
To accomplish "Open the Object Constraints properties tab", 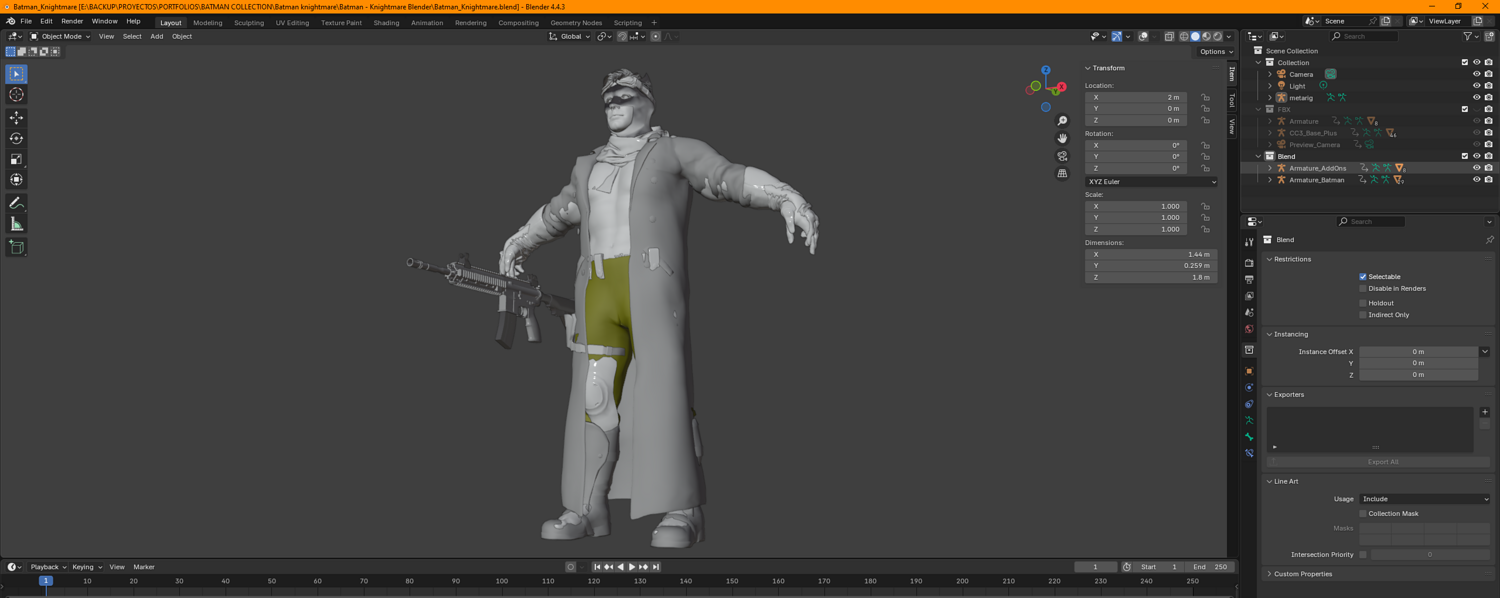I will 1249,404.
